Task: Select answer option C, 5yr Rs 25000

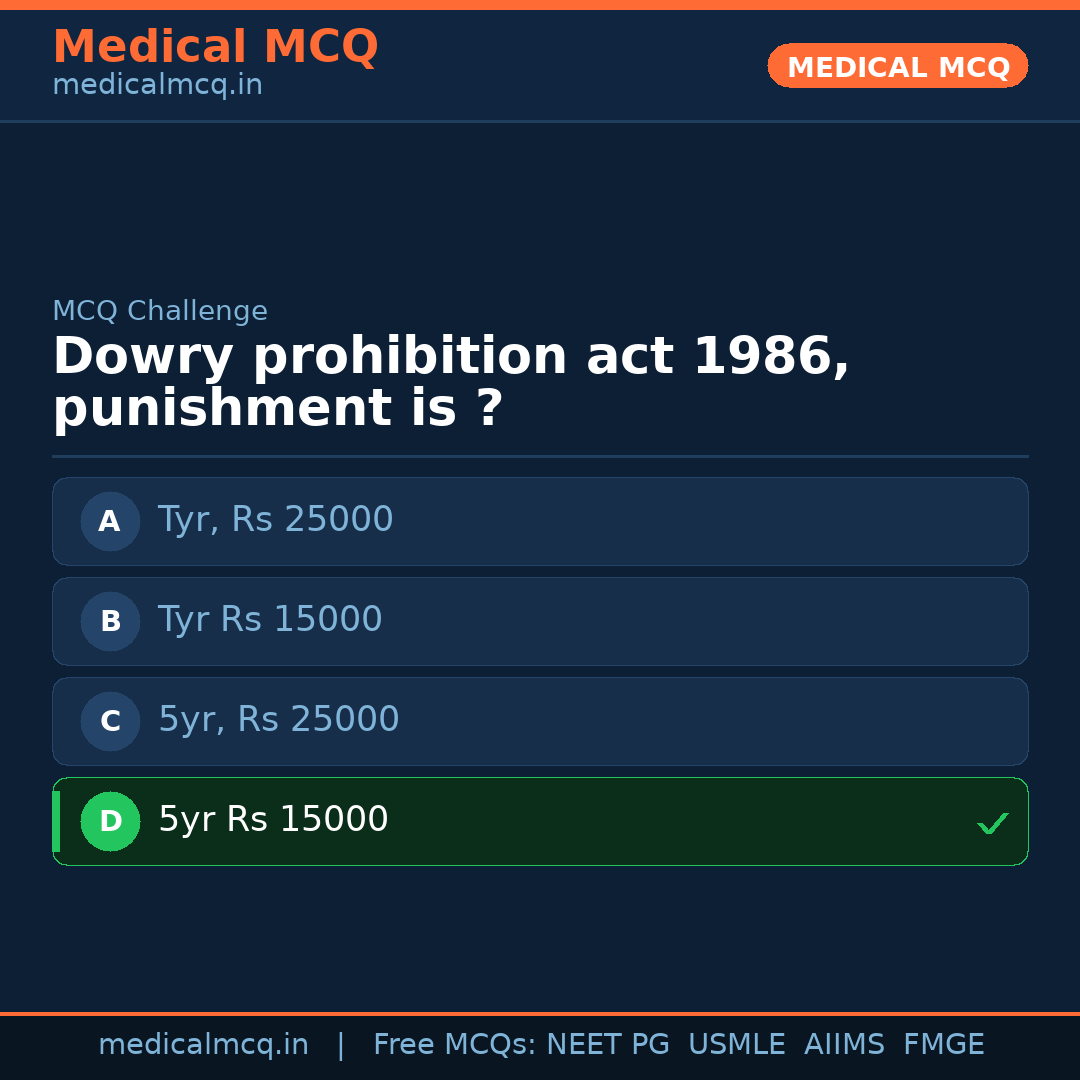Action: [x=540, y=721]
